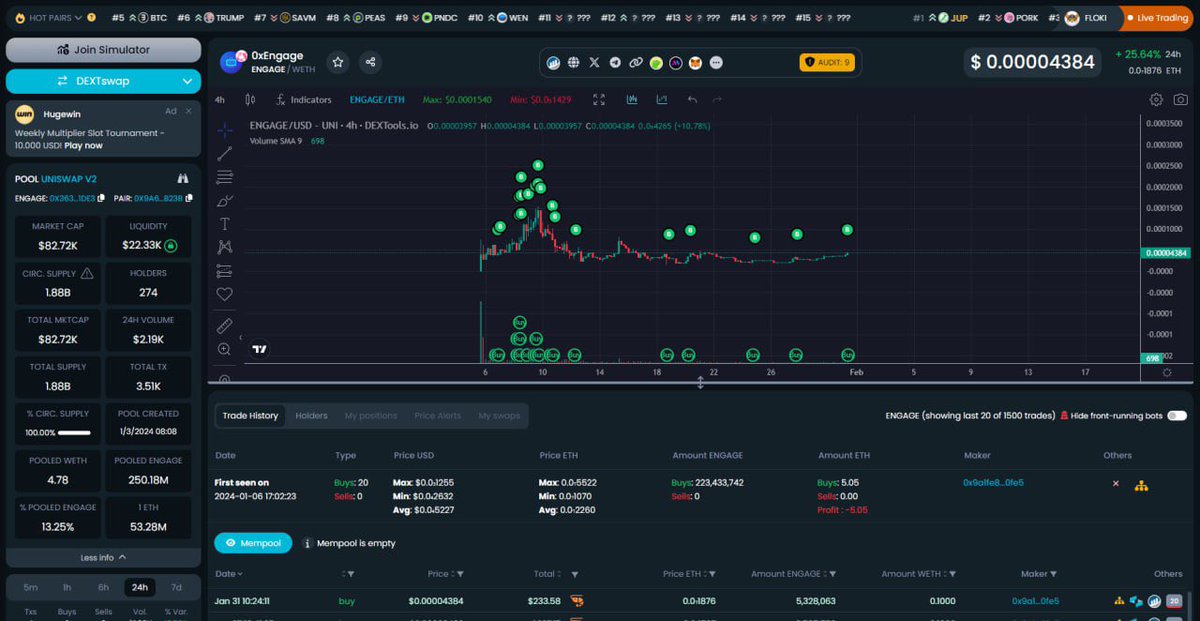The image size is (1200, 621).
Task: Select the brush drawing tool
Action: point(225,200)
